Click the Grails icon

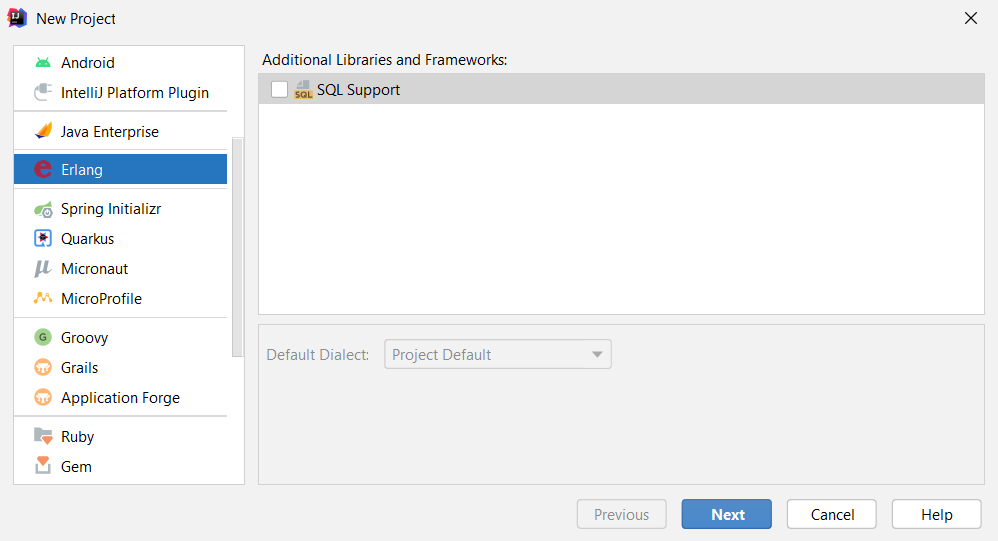coord(43,367)
